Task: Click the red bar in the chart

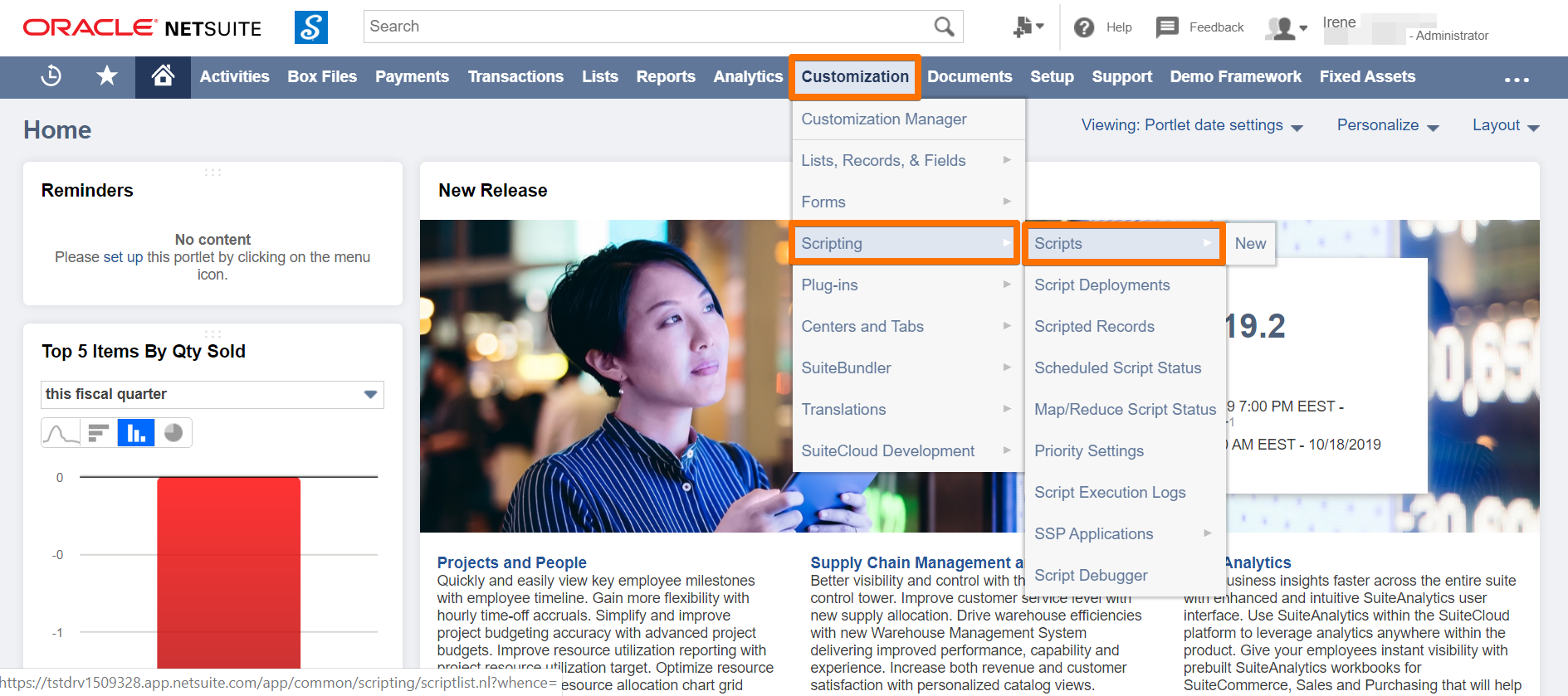Action: (x=228, y=572)
